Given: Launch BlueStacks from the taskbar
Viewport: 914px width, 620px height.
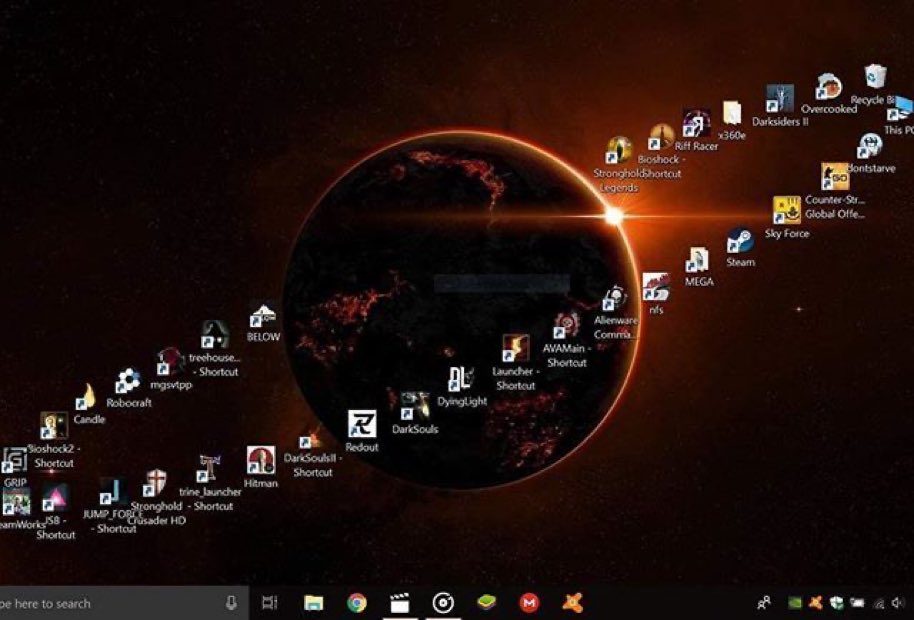Looking at the screenshot, I should coord(486,602).
